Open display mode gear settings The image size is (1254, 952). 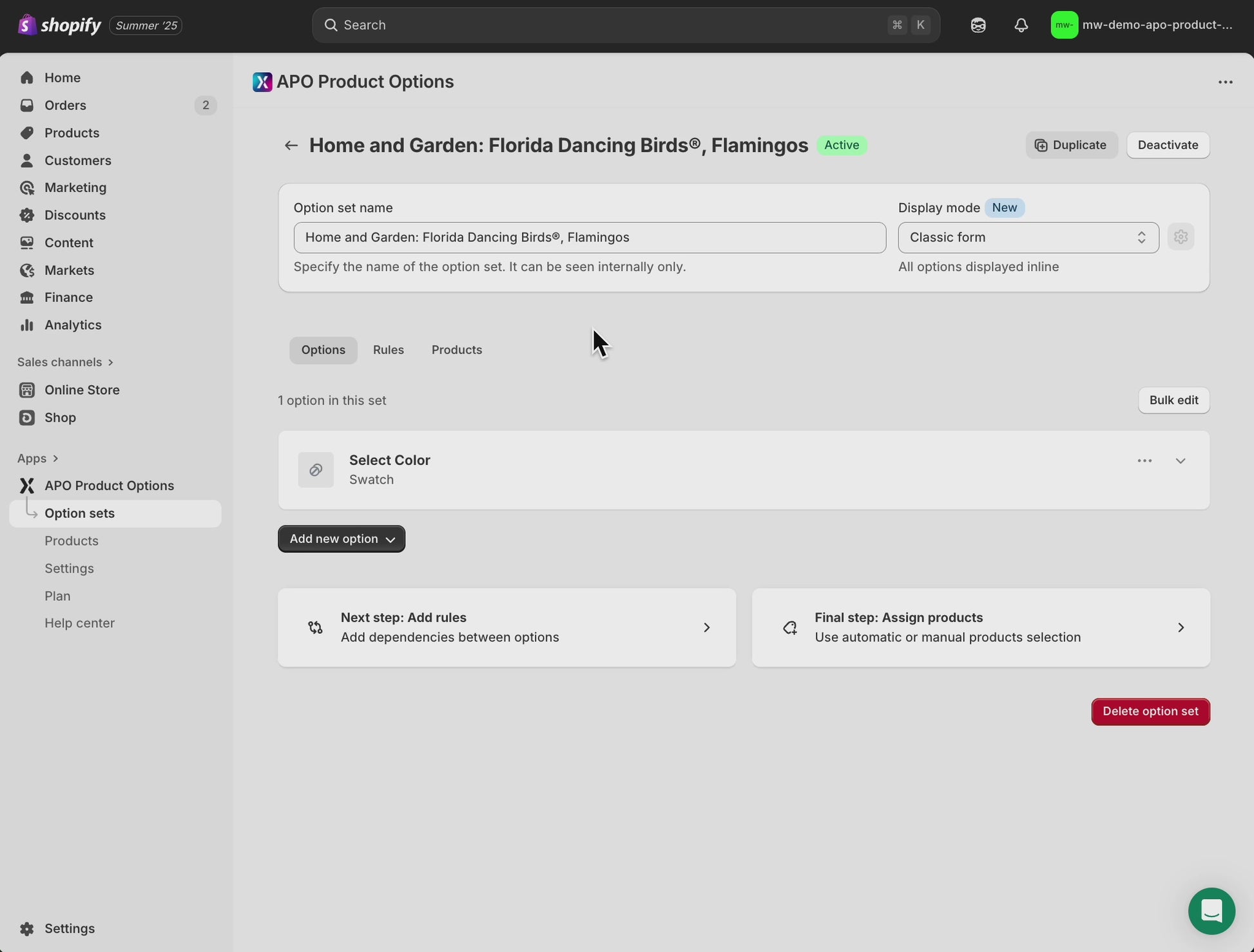click(x=1181, y=237)
